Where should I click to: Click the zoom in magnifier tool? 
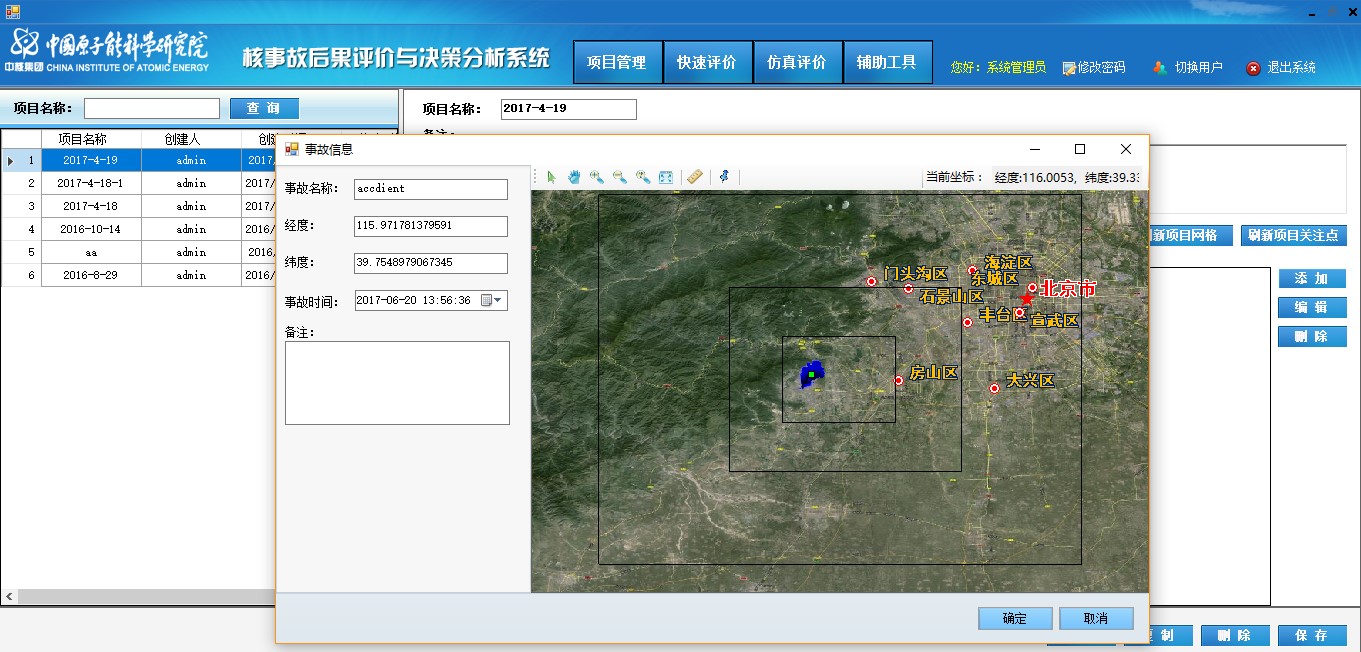pyautogui.click(x=597, y=177)
